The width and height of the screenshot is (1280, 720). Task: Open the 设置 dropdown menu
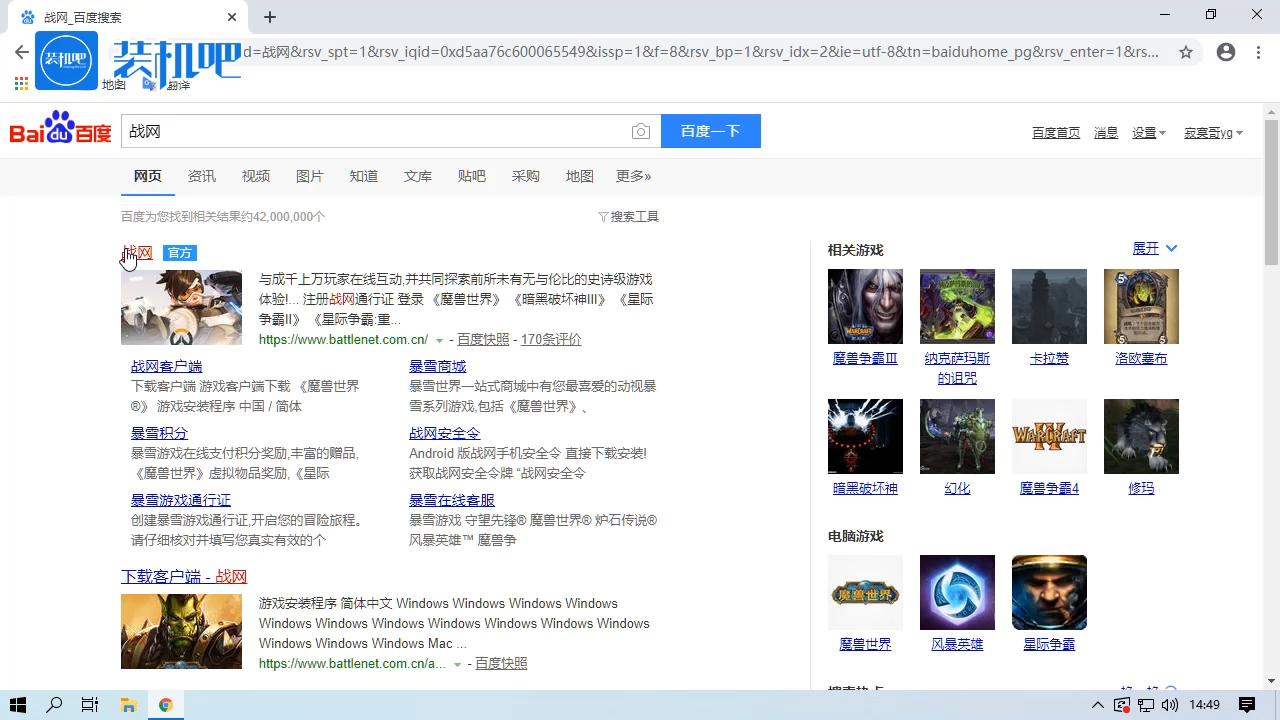[x=1148, y=133]
